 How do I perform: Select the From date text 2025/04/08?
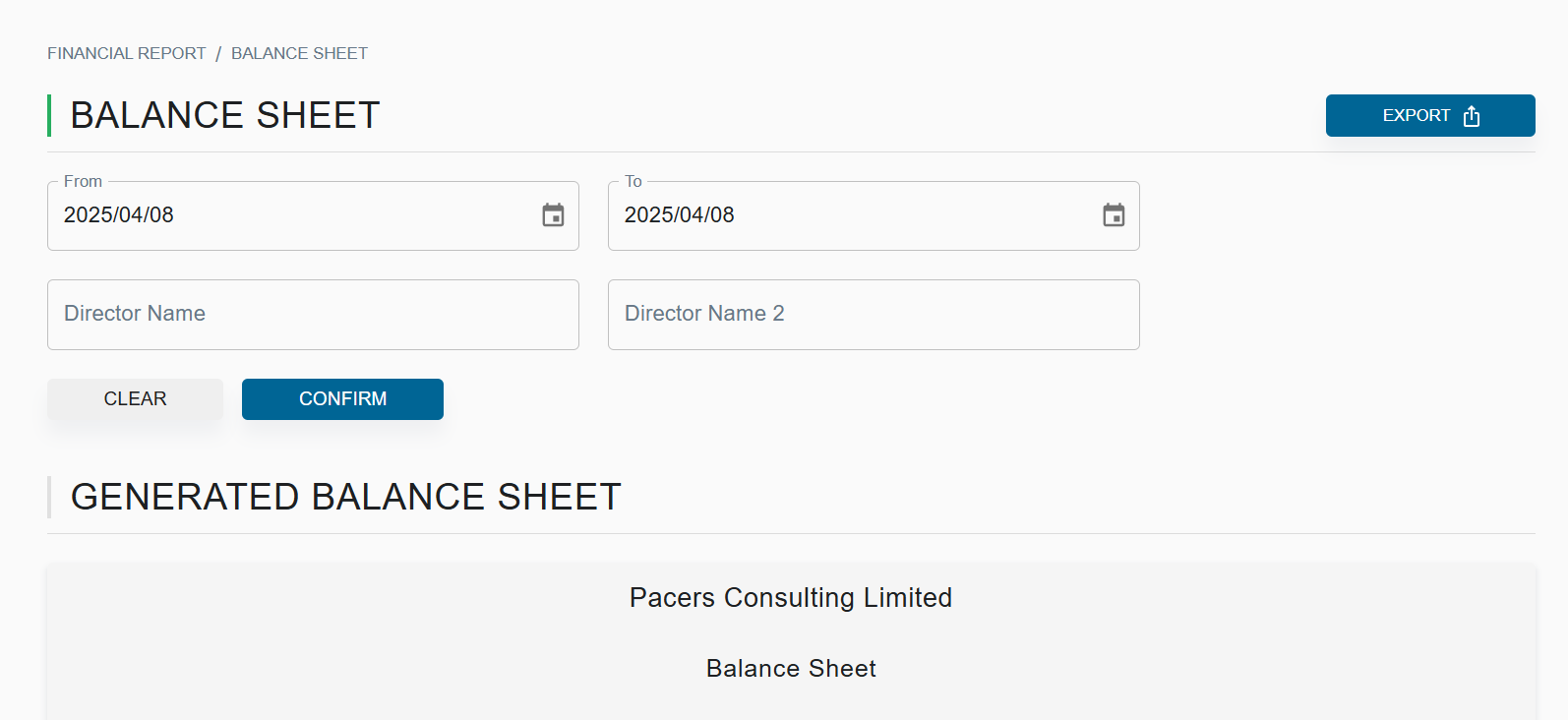(x=119, y=214)
